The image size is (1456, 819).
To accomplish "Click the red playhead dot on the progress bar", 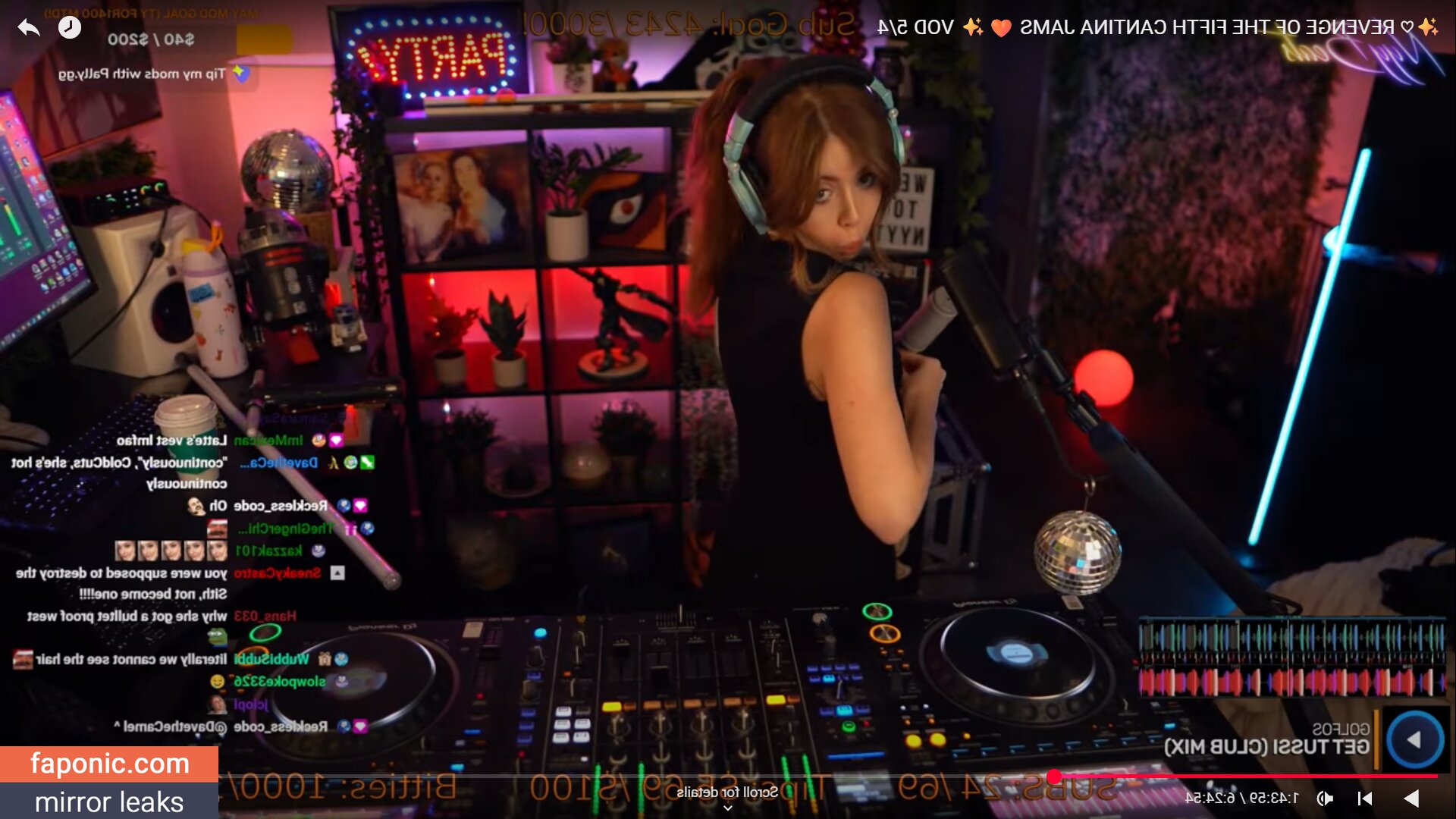I will (x=1054, y=776).
